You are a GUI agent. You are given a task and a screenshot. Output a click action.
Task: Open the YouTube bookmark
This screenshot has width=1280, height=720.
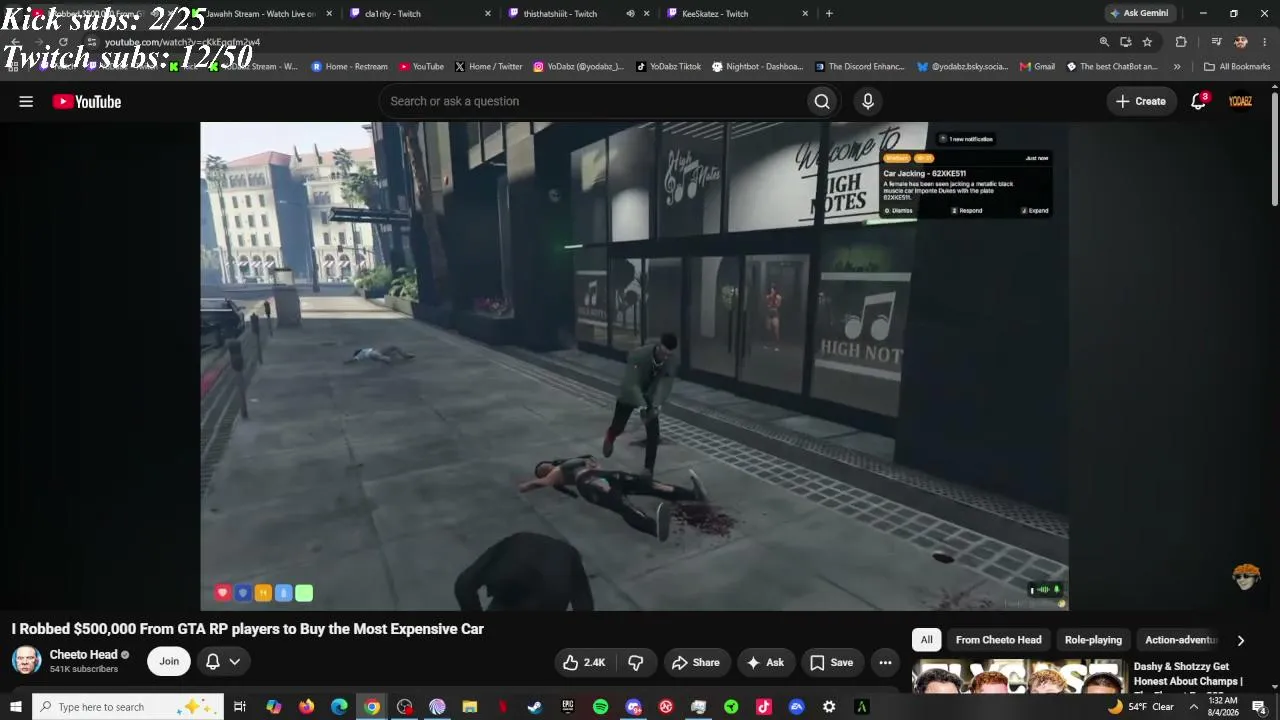click(x=421, y=67)
